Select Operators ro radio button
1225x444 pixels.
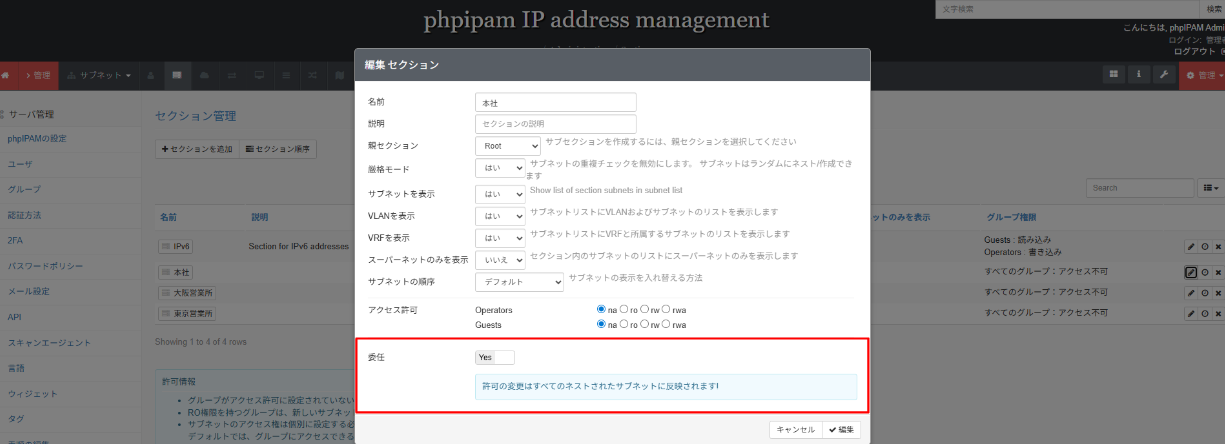click(x=624, y=310)
